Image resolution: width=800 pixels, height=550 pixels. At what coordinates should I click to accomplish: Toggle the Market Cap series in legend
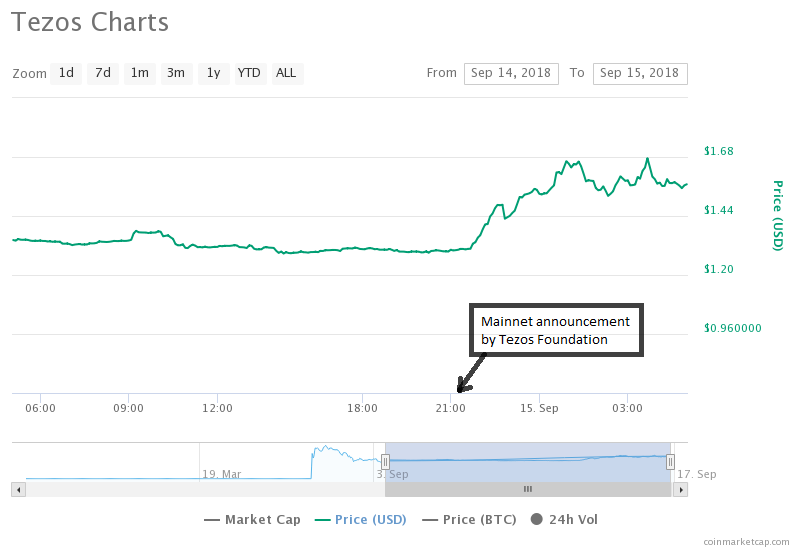point(252,519)
